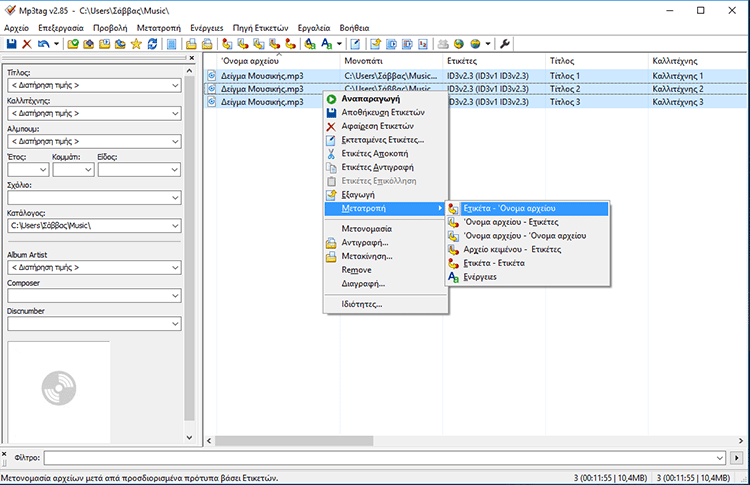The image size is (750, 485).
Task: Expand the Καλλιτέχνης field dropdown
Action: 175,113
